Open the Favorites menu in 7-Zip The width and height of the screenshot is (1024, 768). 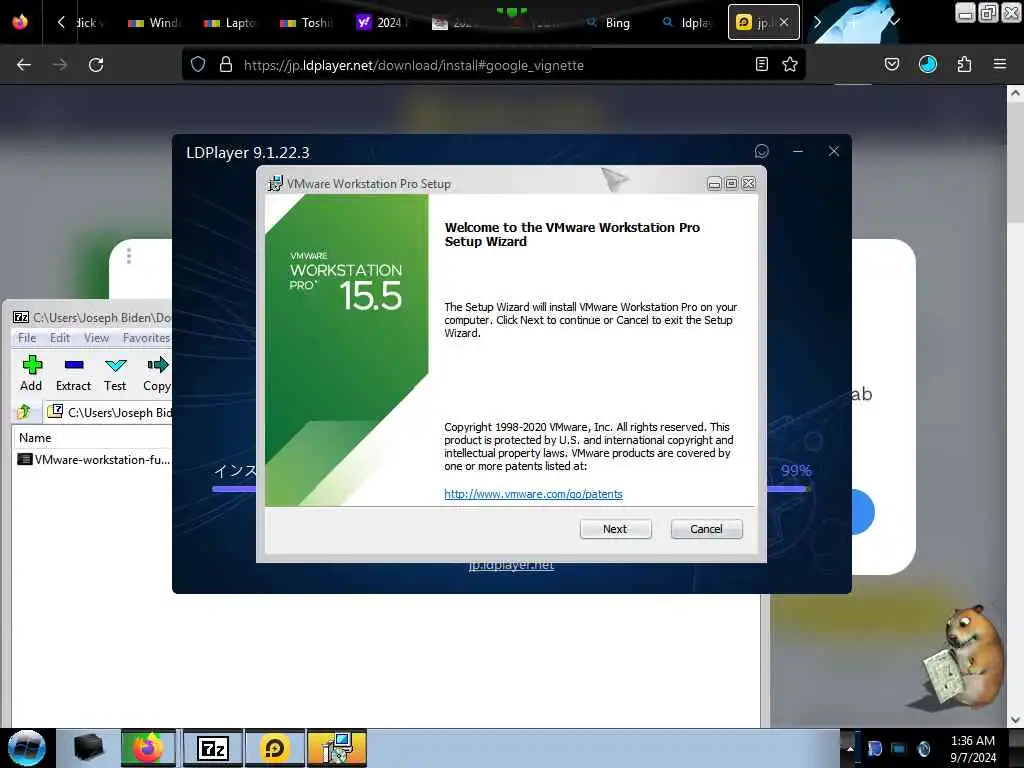(x=146, y=338)
